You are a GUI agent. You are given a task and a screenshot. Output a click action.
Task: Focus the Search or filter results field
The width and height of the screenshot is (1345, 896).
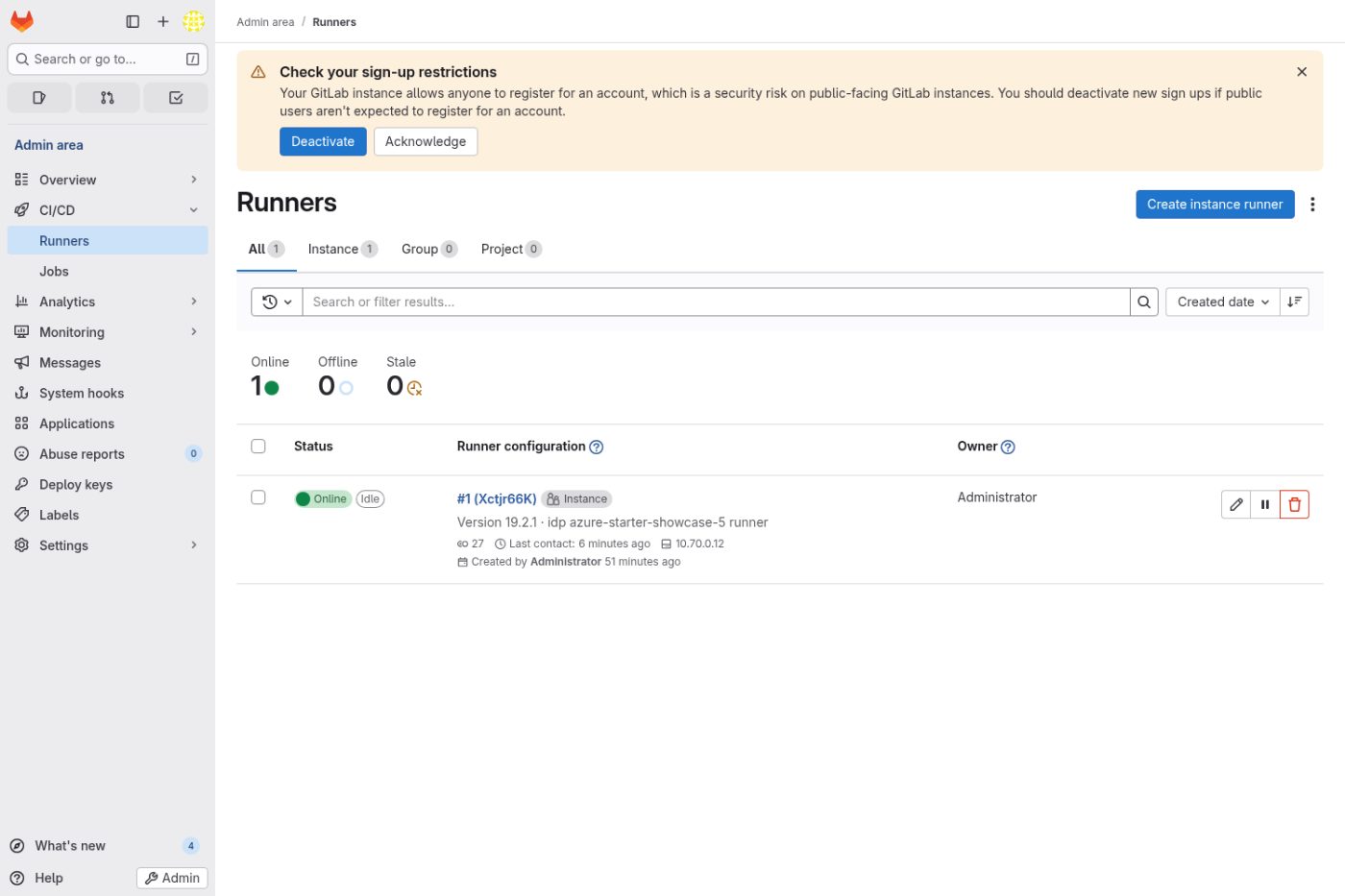(x=716, y=302)
